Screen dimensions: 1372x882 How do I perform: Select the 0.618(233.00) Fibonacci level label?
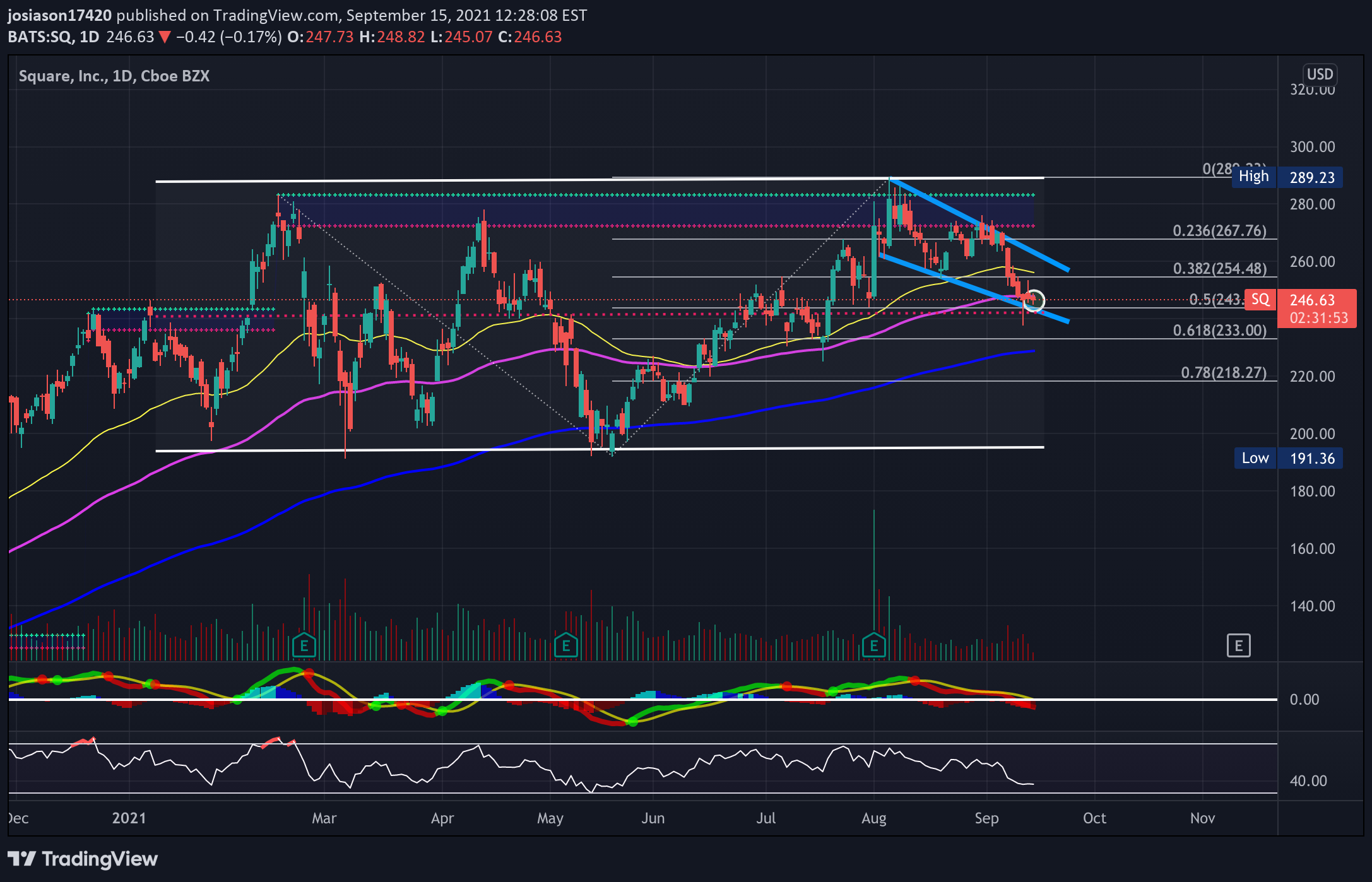[1219, 331]
